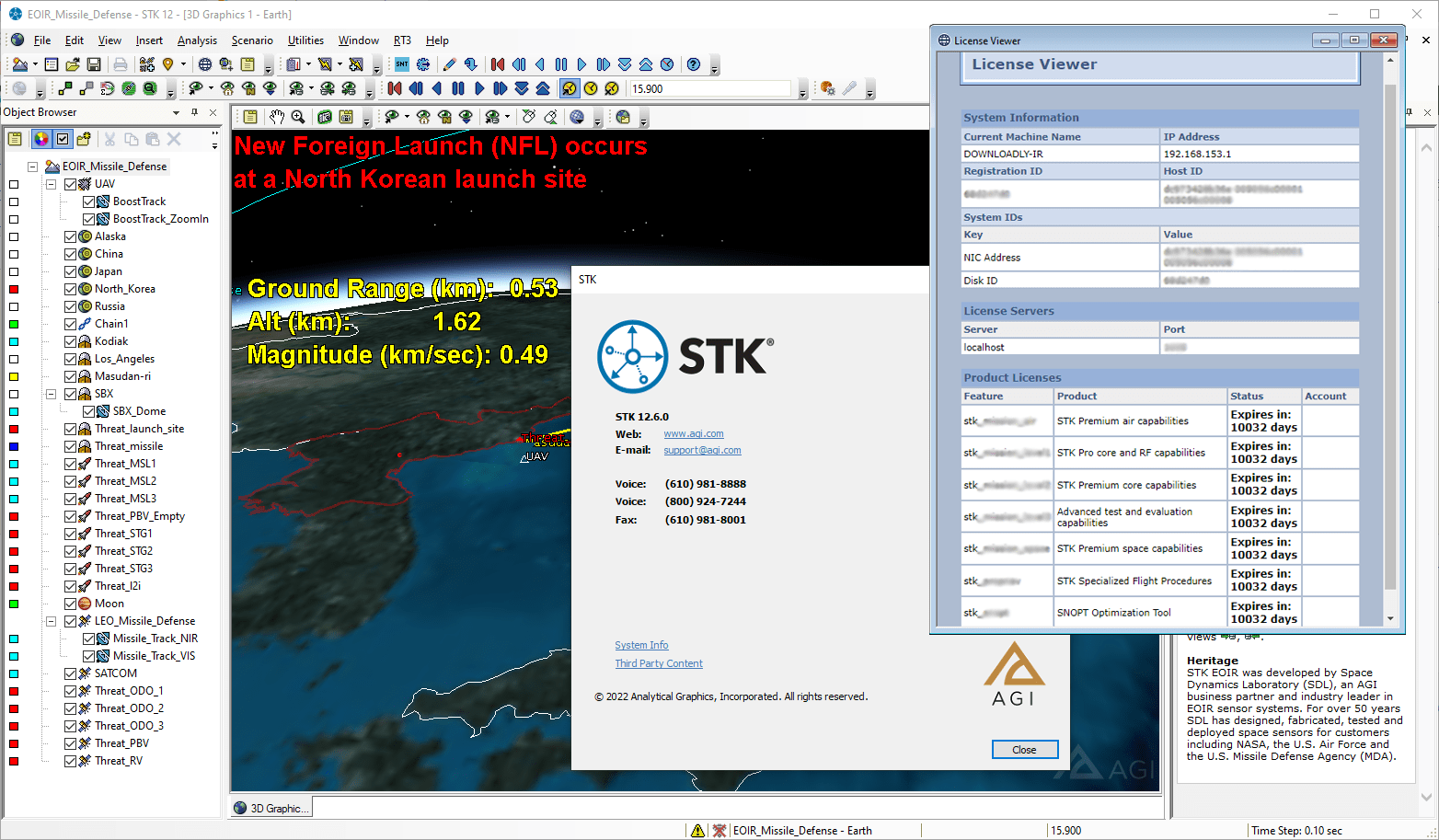Click the License Viewer scroll down arrow
Screen dimensions: 1439x840
tap(1390, 619)
